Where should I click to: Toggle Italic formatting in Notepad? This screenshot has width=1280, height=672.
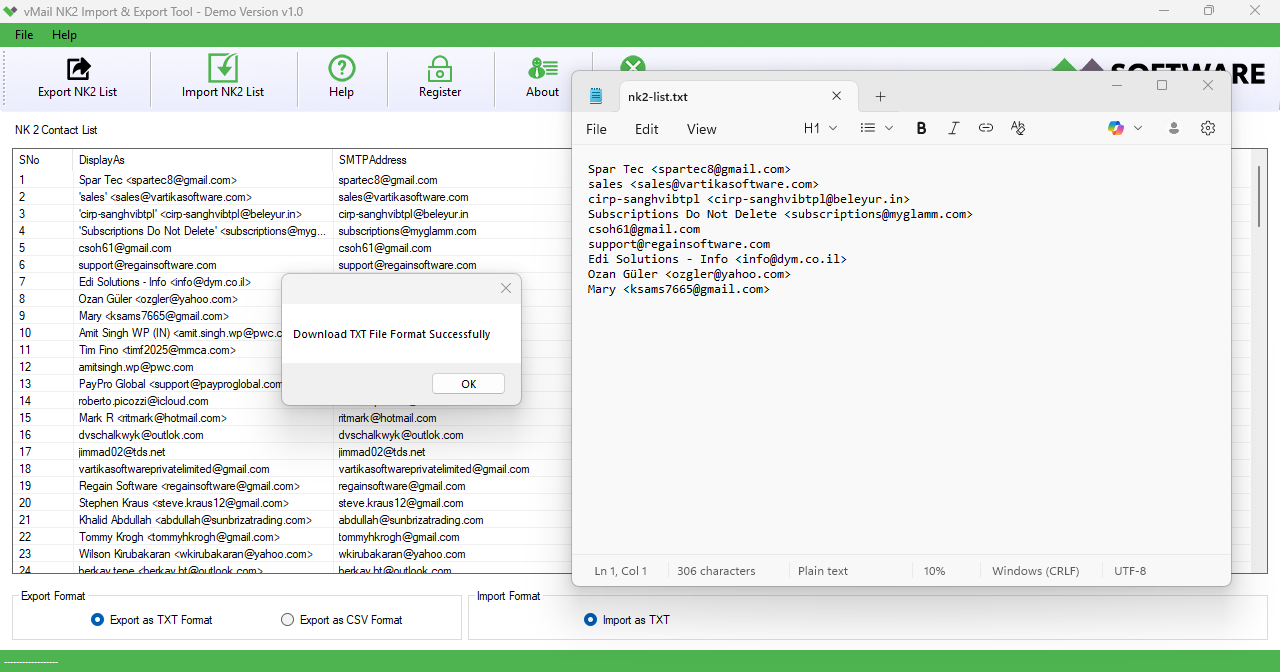(x=953, y=128)
